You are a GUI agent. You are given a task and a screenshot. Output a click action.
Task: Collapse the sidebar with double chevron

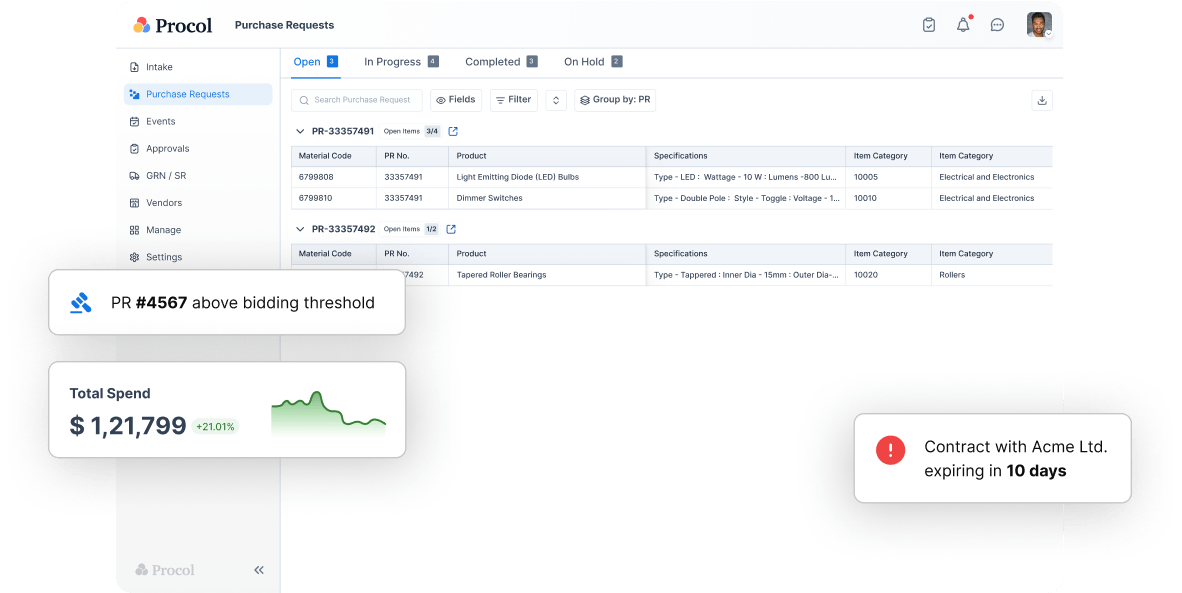pos(259,570)
